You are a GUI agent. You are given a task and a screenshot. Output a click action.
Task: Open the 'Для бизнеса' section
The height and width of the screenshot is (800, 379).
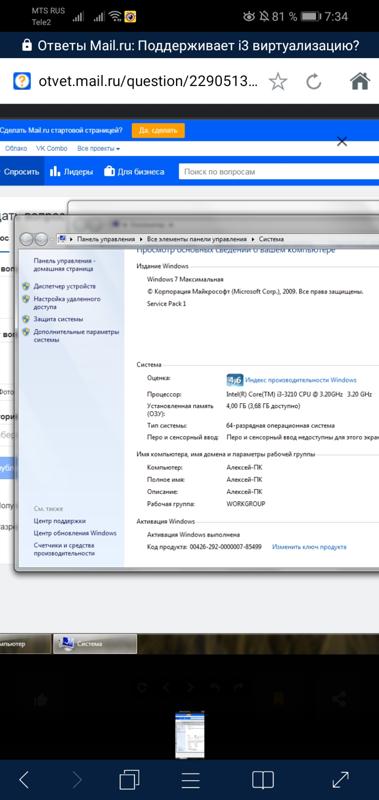[134, 172]
